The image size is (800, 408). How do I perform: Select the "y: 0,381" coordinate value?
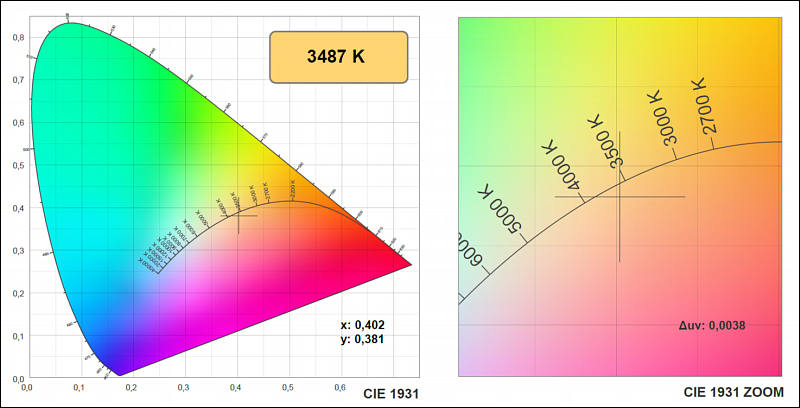coord(363,339)
